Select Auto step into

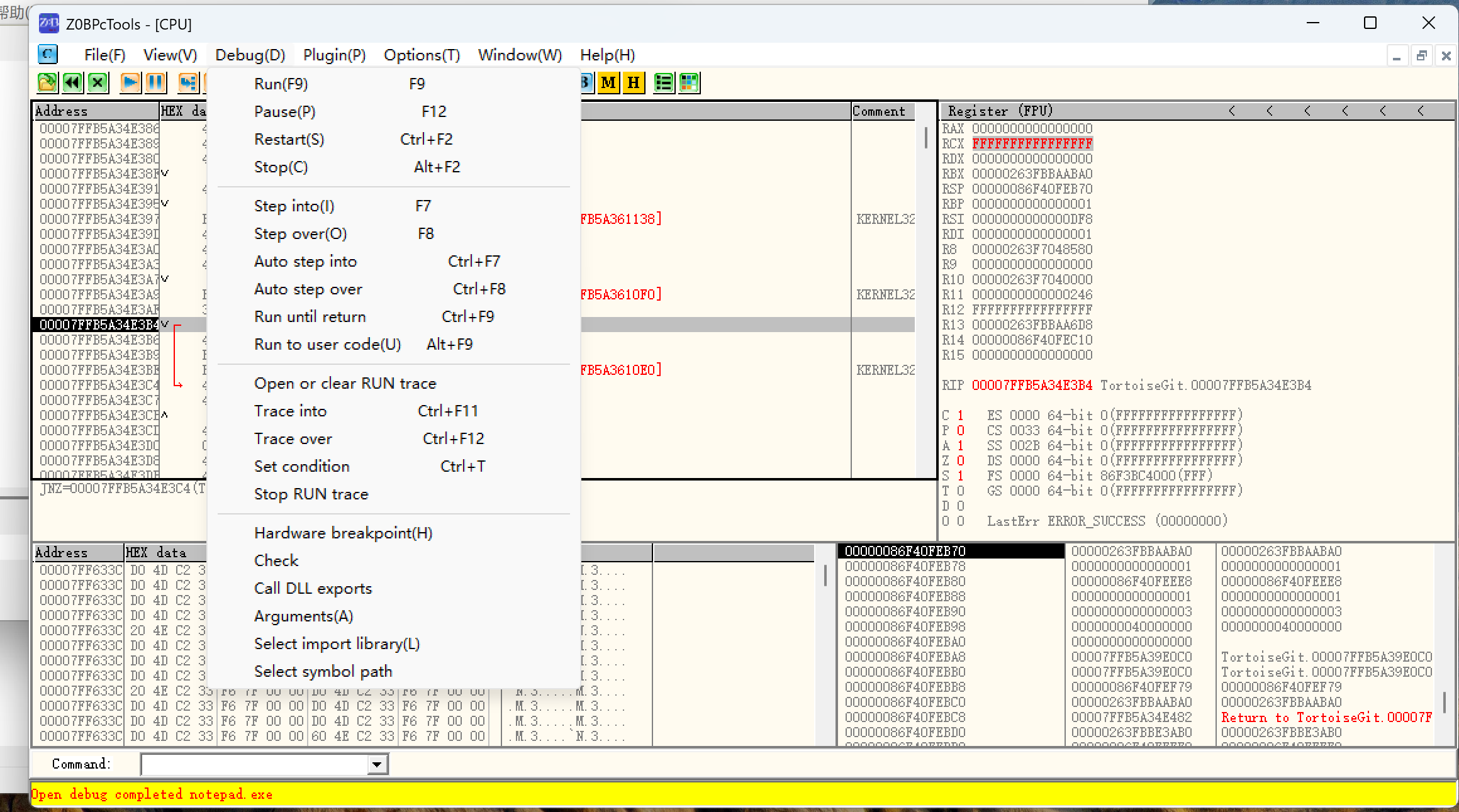(x=394, y=261)
